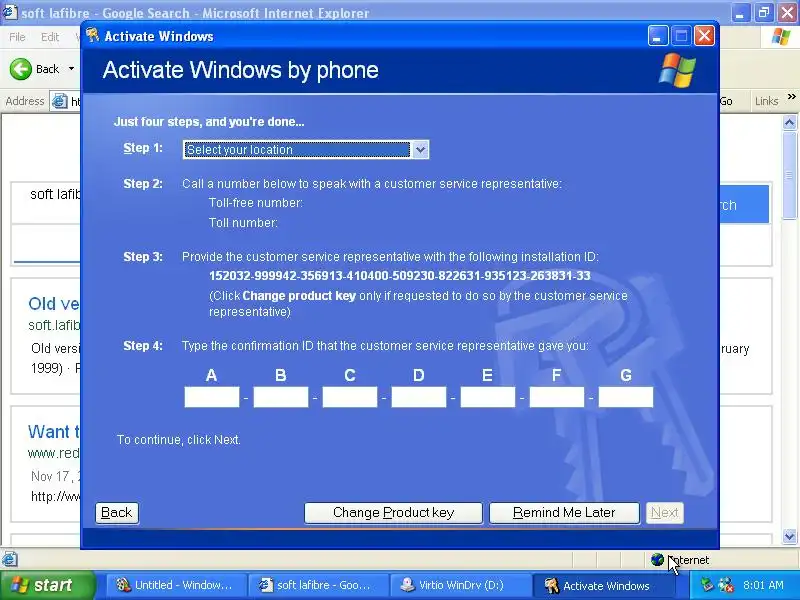
Task: Click confirmation ID field F
Action: point(557,397)
